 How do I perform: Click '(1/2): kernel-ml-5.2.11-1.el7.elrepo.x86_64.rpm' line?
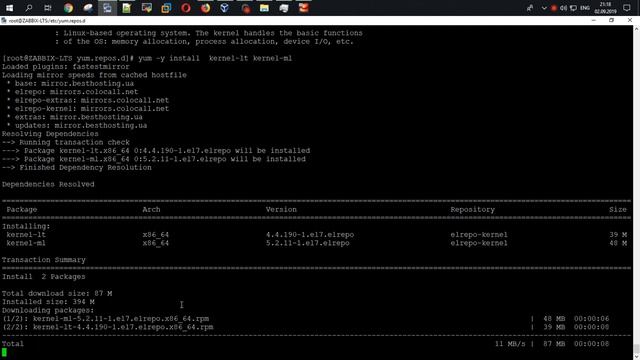[x=106, y=318]
